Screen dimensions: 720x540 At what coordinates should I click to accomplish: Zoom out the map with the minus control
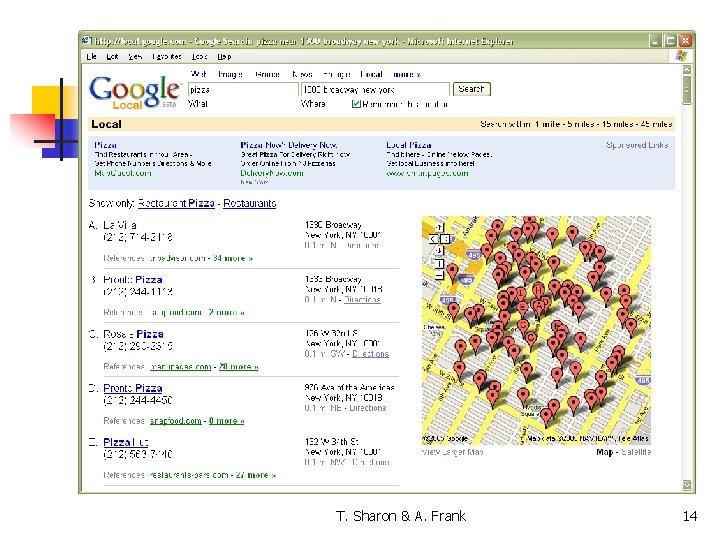coord(439,276)
